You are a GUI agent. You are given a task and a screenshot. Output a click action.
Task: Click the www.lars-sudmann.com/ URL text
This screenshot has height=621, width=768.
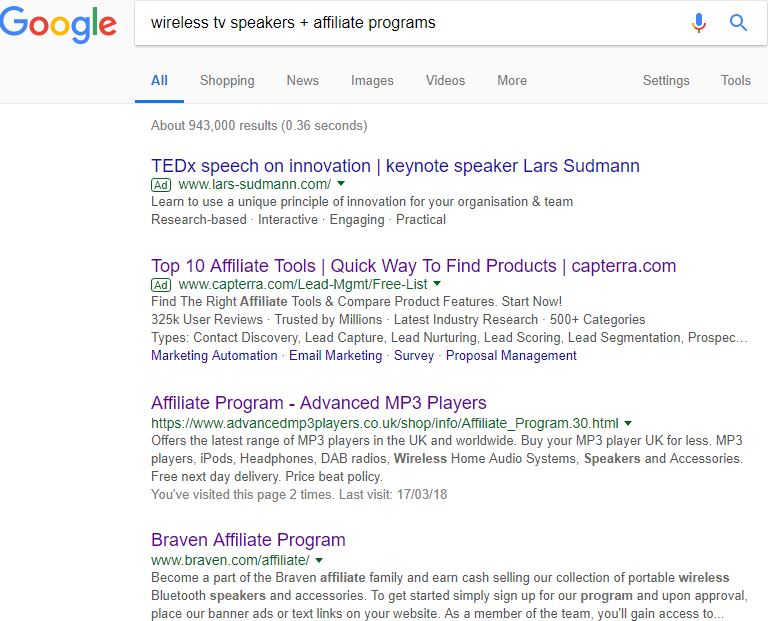pos(255,185)
